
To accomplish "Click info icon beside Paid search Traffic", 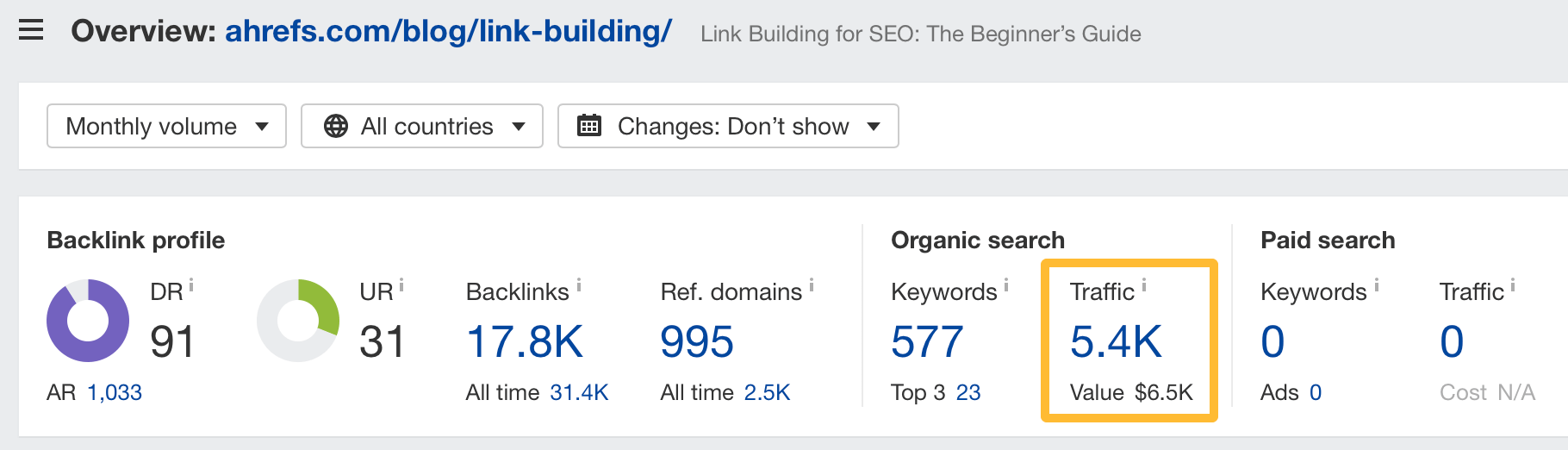I will tap(1513, 284).
